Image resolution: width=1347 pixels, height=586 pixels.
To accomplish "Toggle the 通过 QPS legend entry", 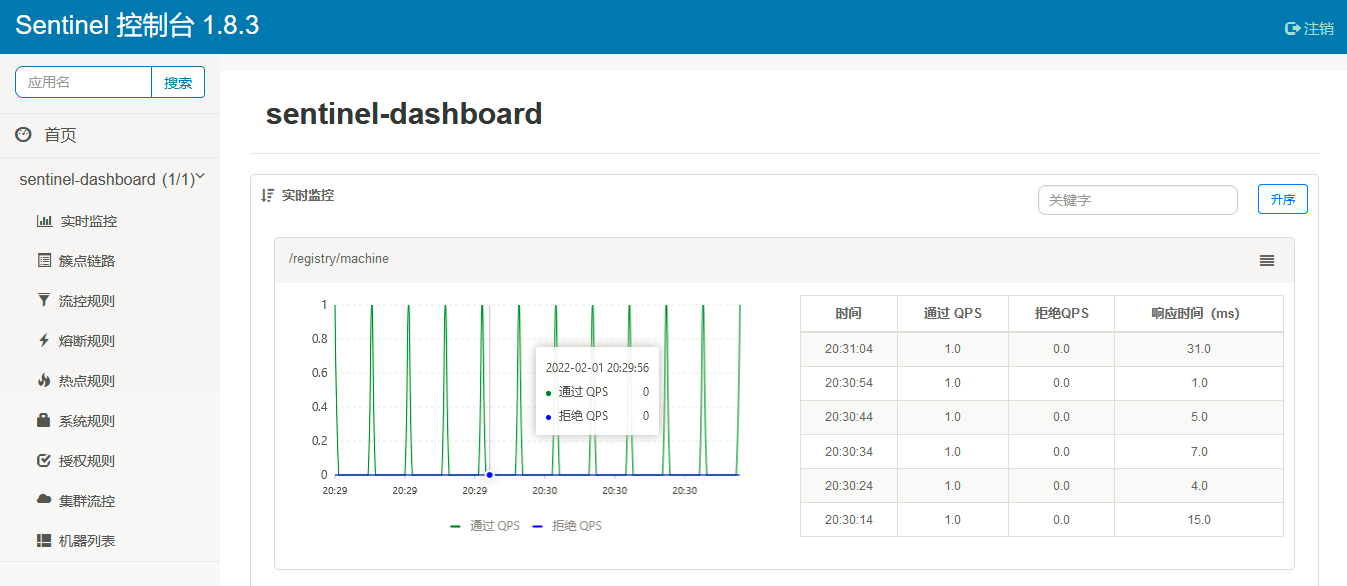I will point(485,526).
